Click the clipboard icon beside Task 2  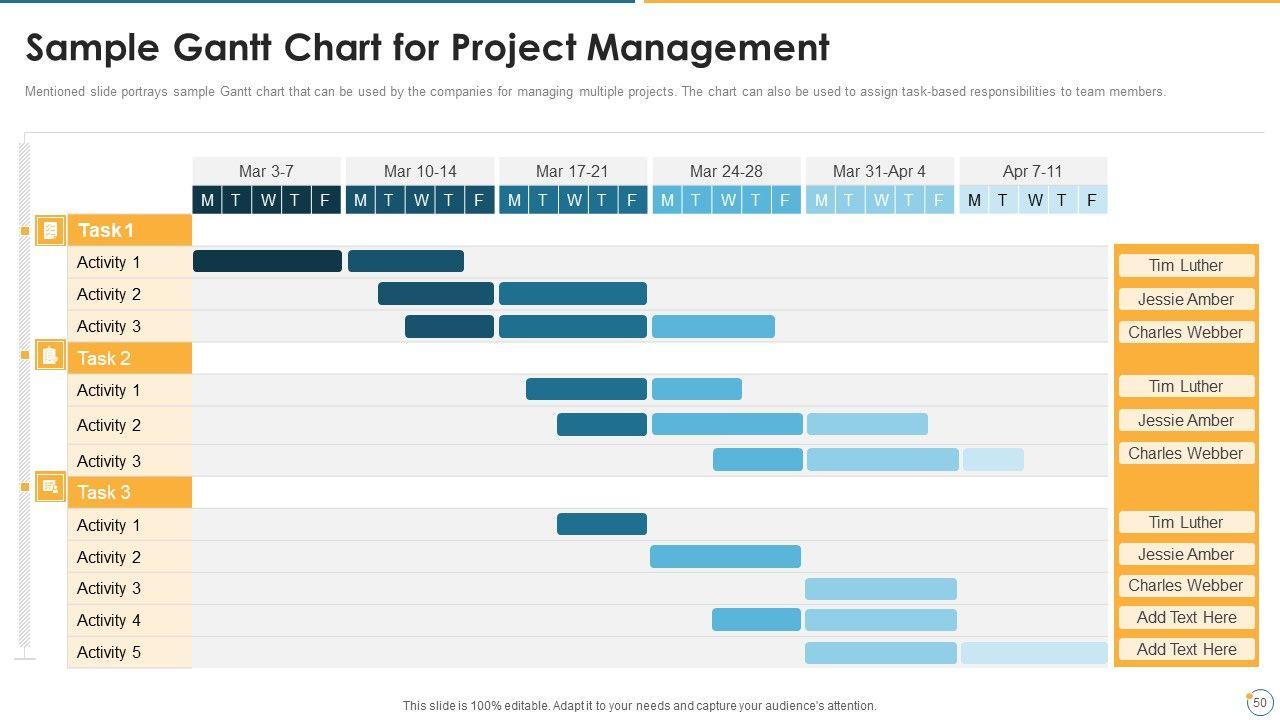click(50, 355)
